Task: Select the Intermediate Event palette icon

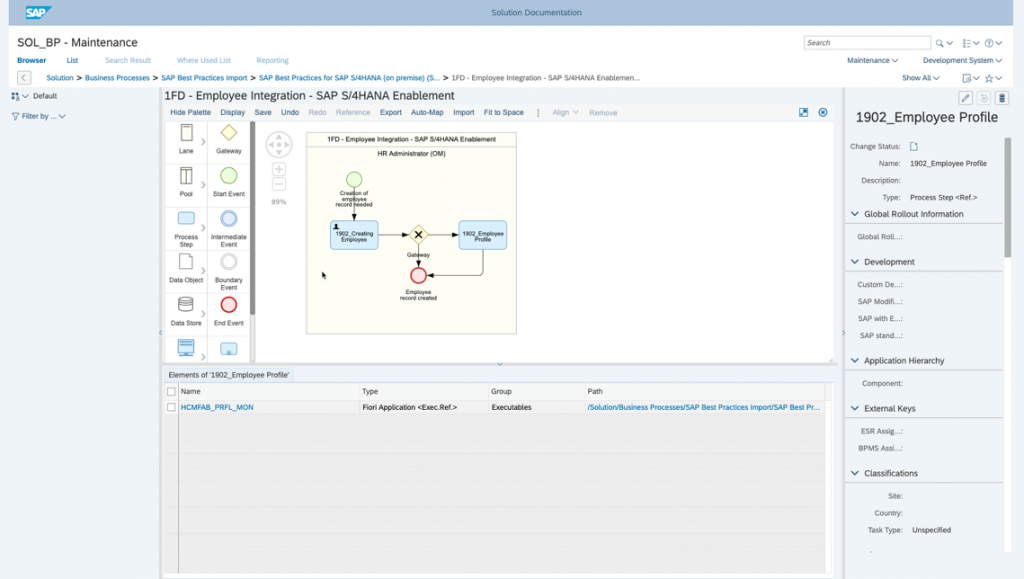Action: [x=229, y=219]
